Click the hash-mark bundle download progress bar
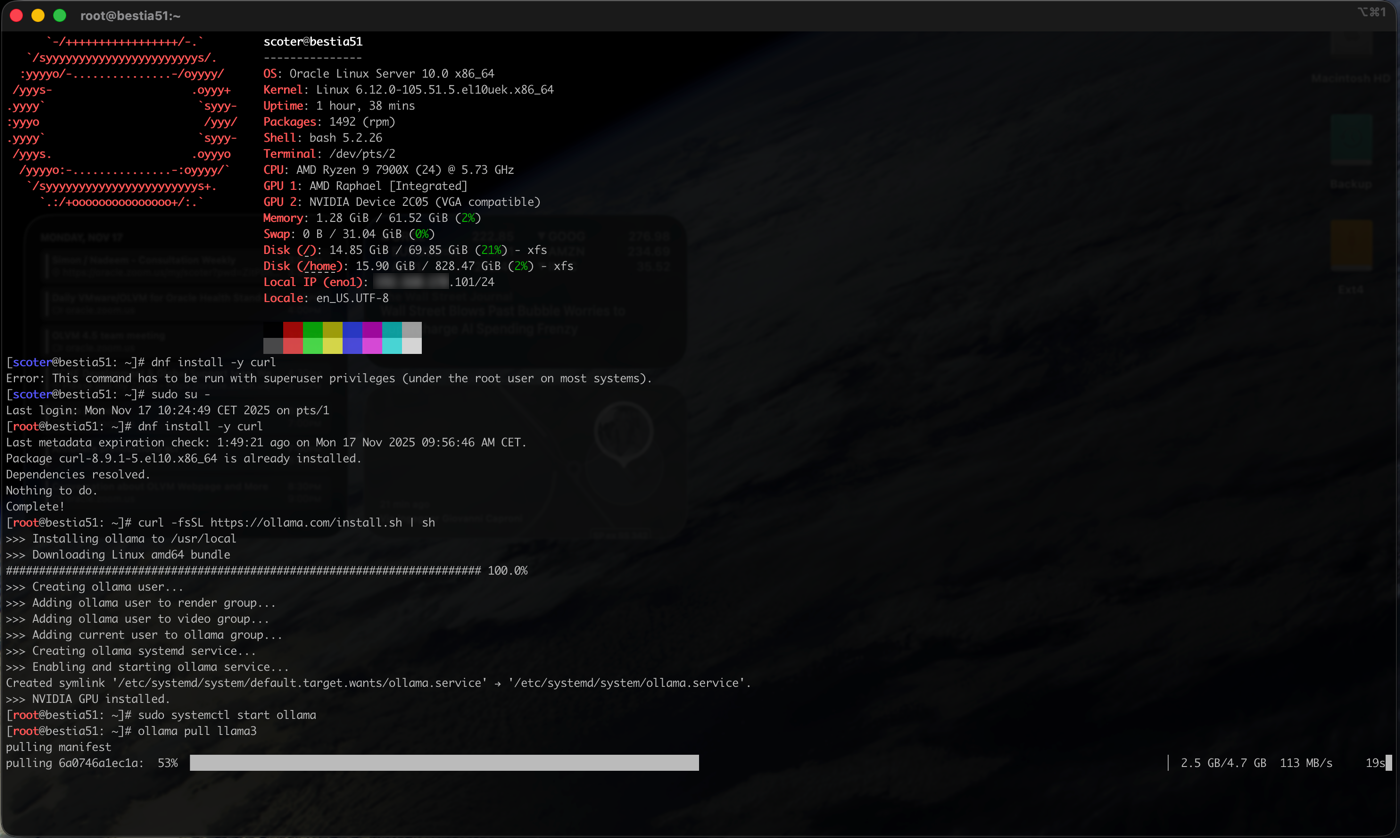Image resolution: width=1400 pixels, height=838 pixels. click(244, 571)
